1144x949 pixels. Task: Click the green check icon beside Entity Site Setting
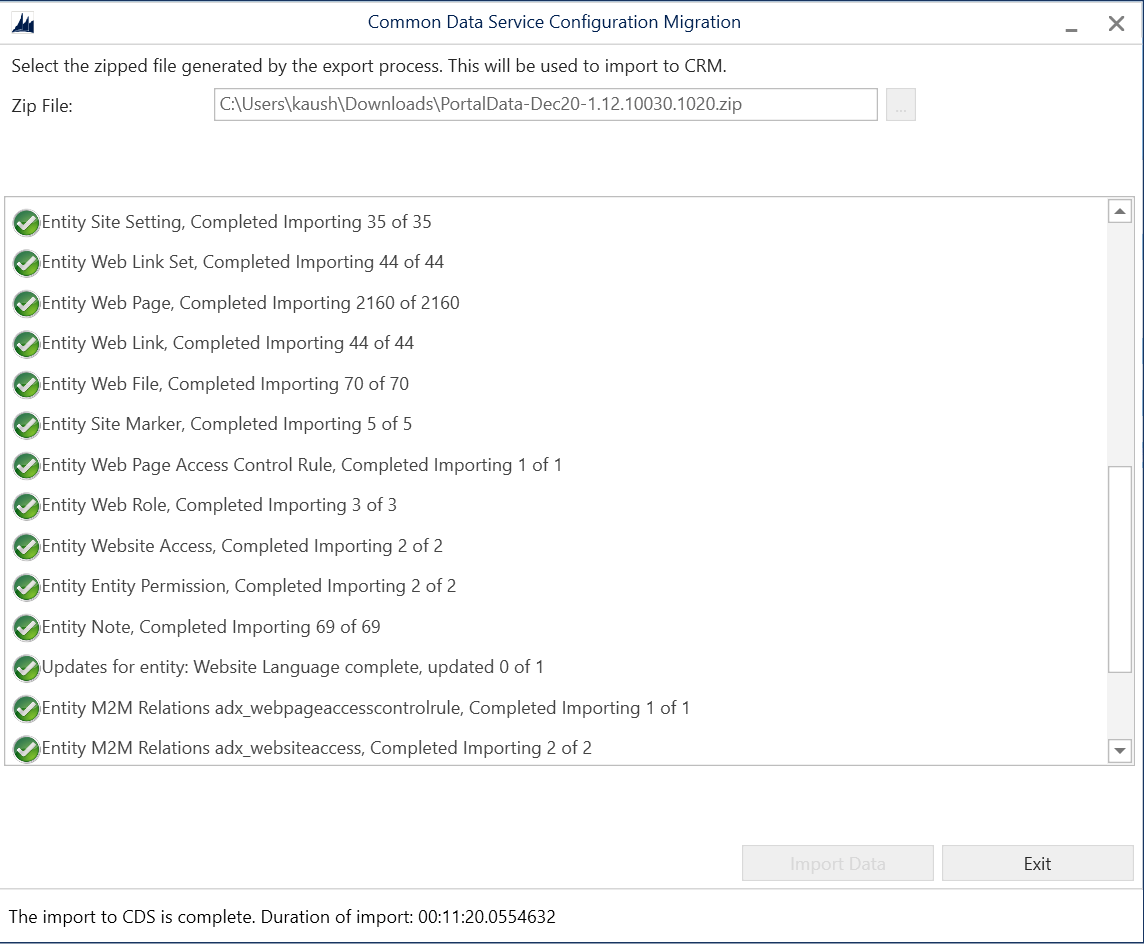tap(26, 222)
